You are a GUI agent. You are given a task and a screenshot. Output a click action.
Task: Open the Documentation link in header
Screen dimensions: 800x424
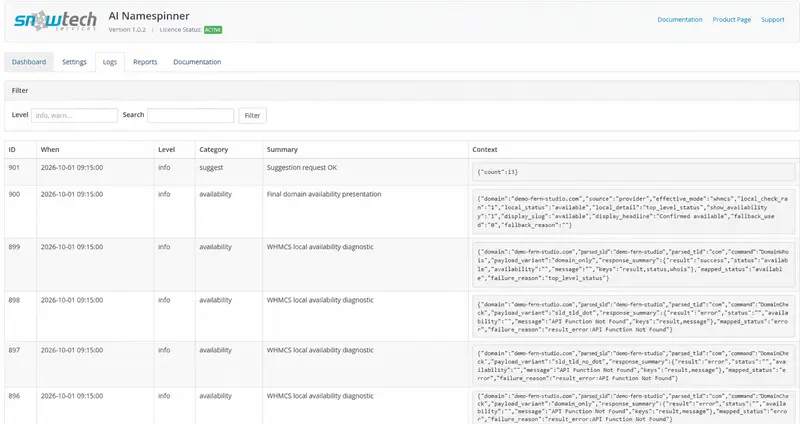tap(680, 19)
